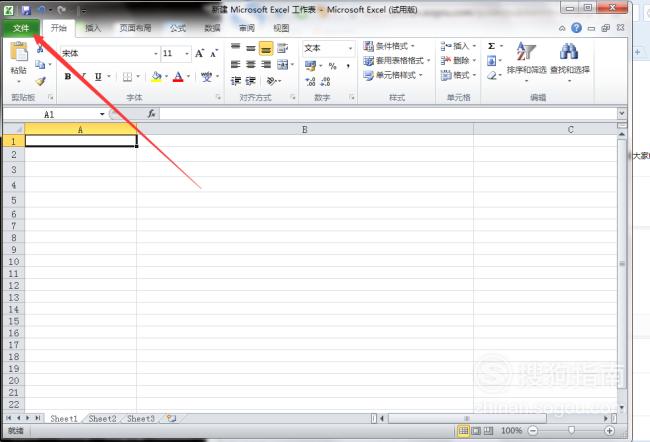Click the wrap text icon

[282, 48]
